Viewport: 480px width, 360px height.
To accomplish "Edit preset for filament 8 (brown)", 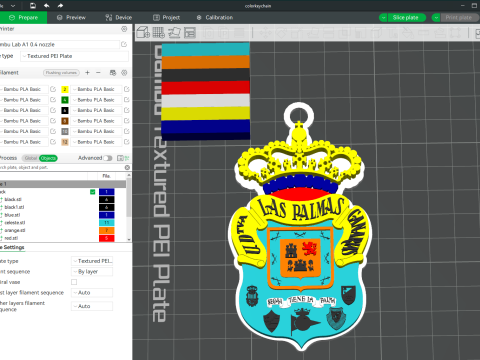I will coord(127,121).
